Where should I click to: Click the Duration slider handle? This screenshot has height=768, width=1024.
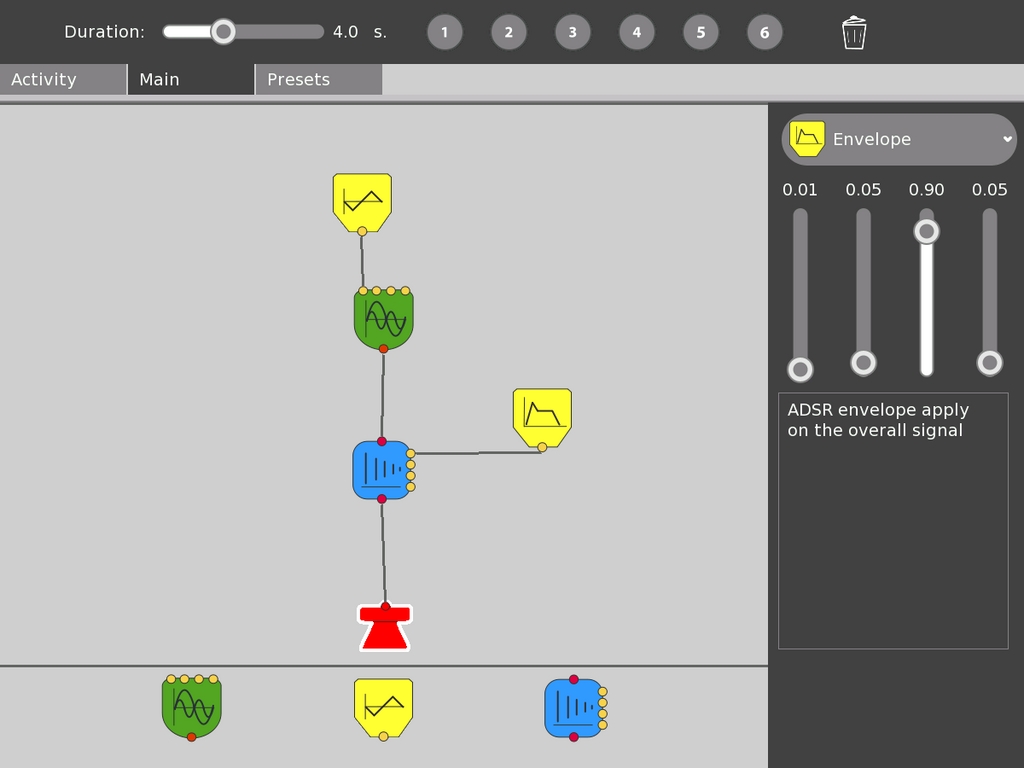(x=224, y=32)
